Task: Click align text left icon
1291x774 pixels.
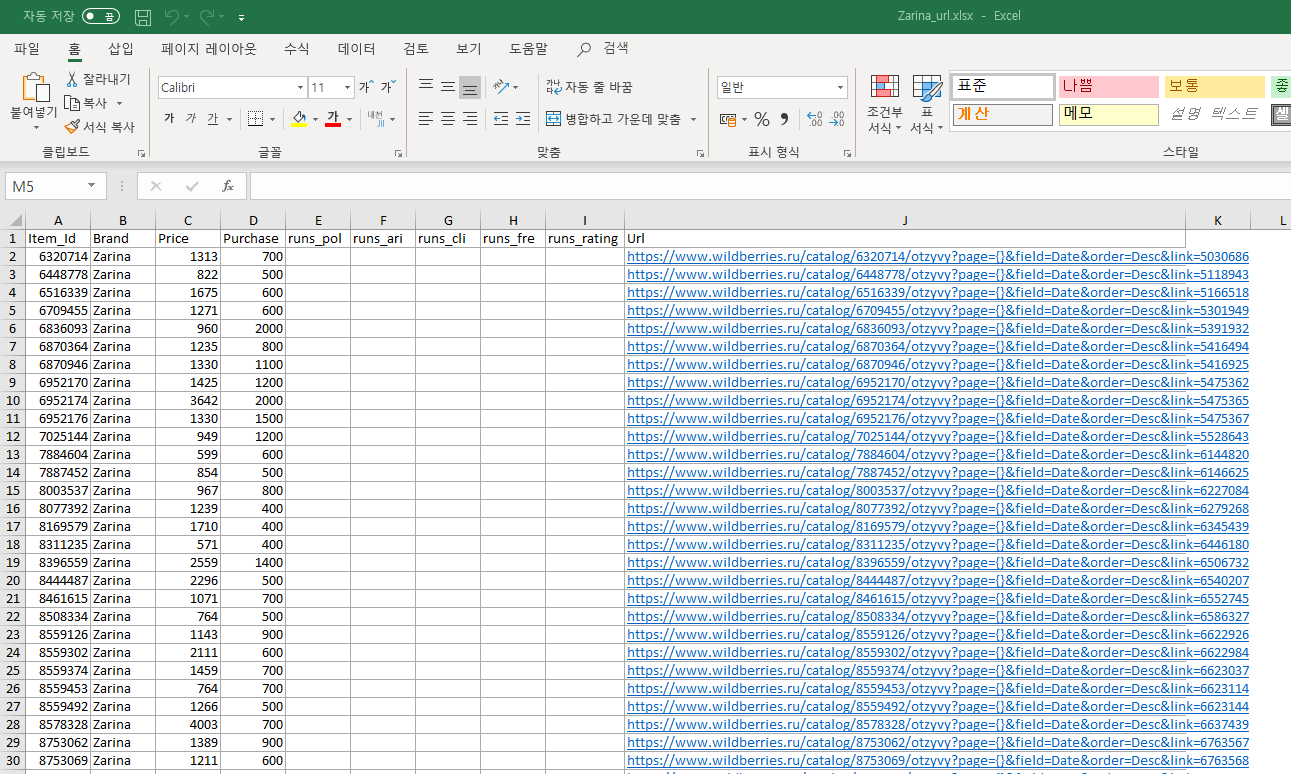Action: pos(426,119)
